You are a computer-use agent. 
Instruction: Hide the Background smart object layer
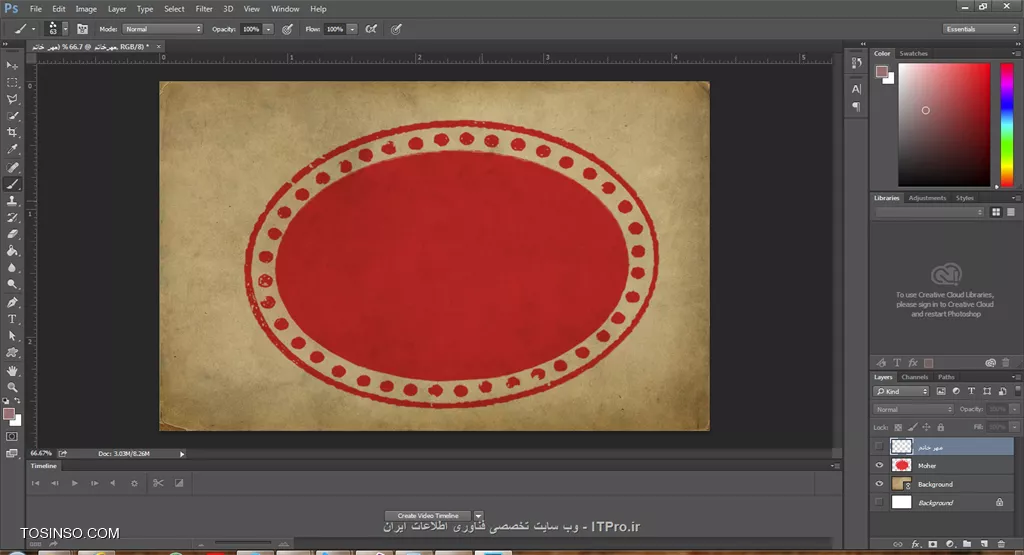[879, 484]
